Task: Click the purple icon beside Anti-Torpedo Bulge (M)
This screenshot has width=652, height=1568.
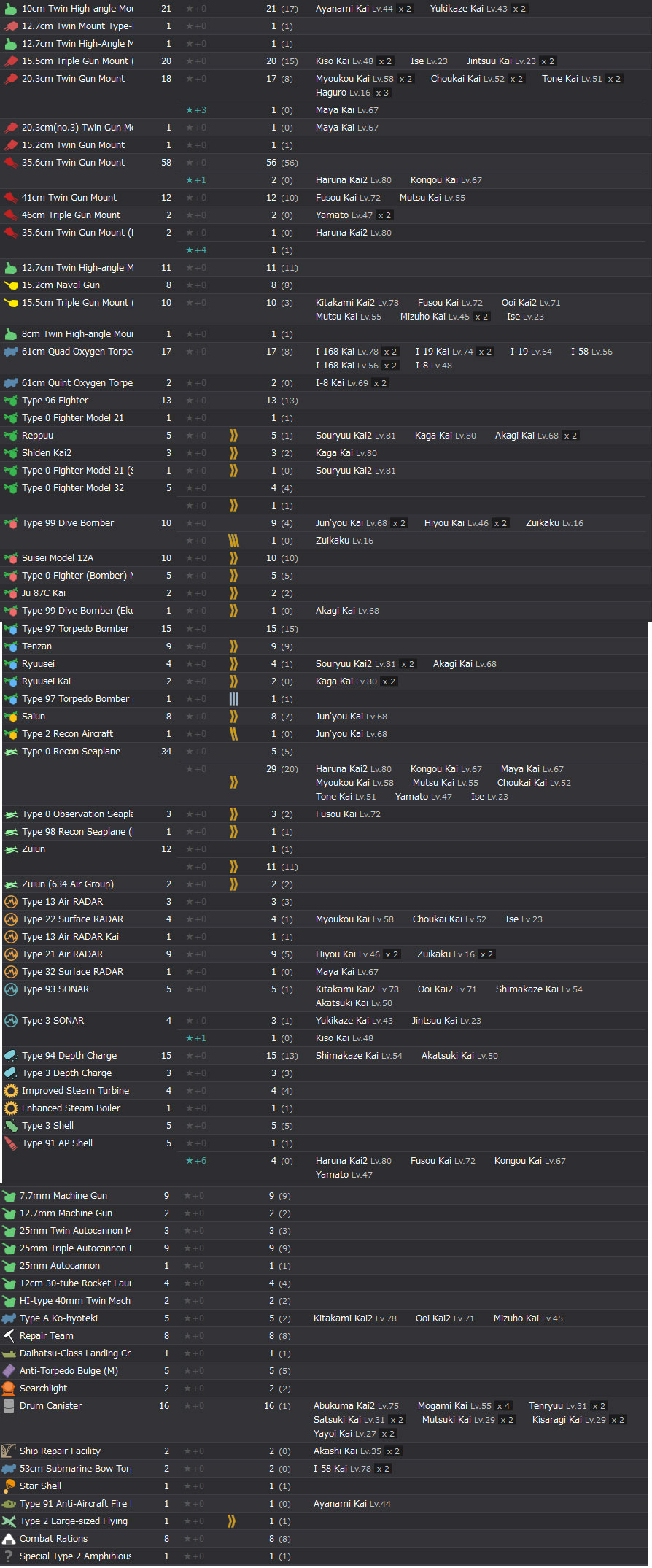Action: (9, 1371)
